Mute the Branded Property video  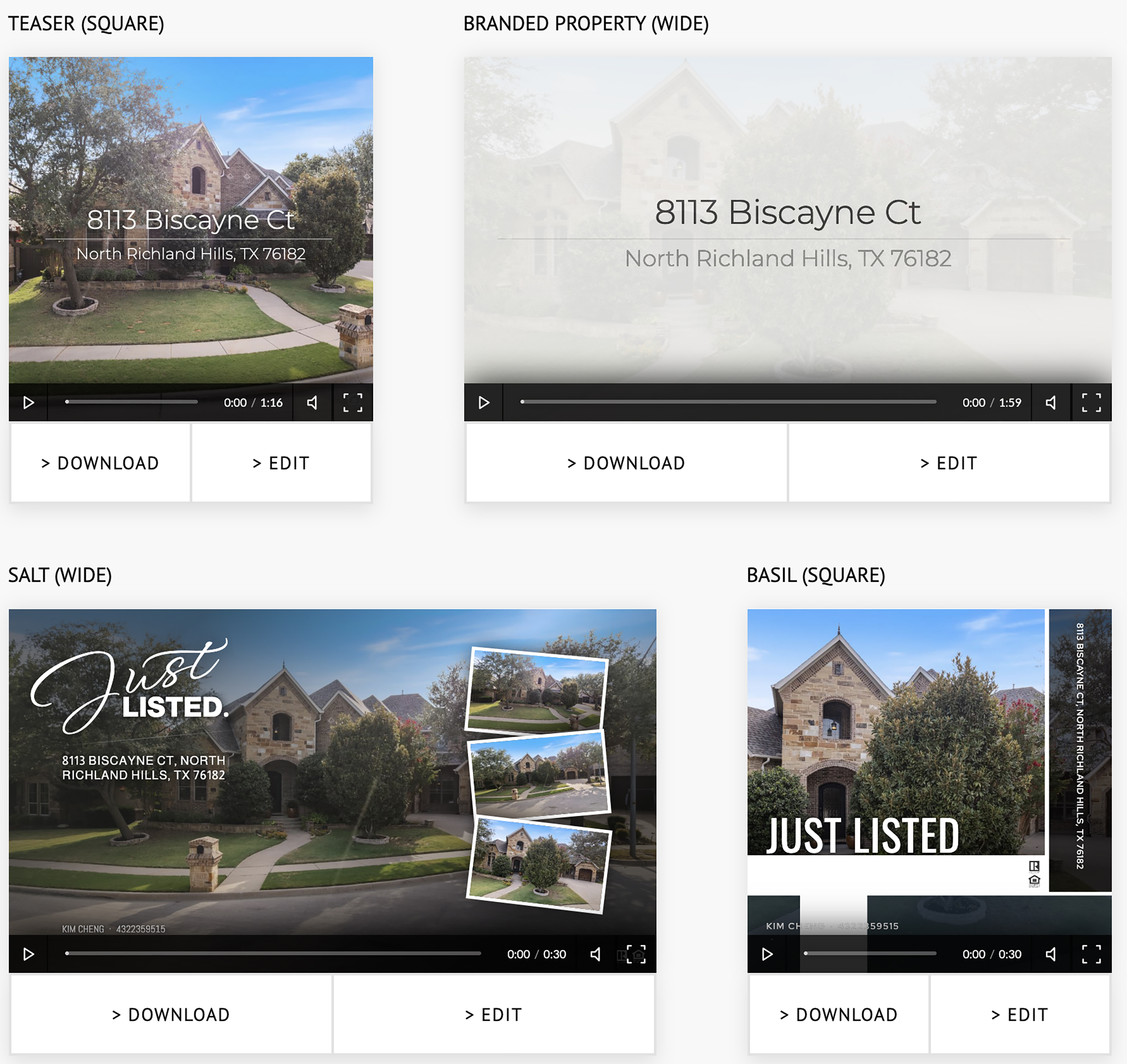[x=1051, y=403]
